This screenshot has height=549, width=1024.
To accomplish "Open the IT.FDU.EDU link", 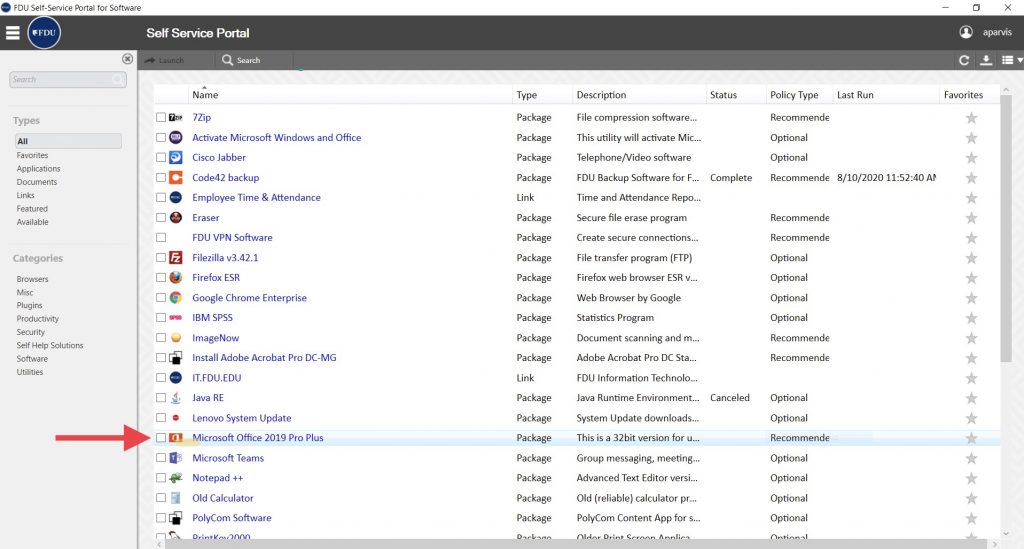I will coord(216,378).
